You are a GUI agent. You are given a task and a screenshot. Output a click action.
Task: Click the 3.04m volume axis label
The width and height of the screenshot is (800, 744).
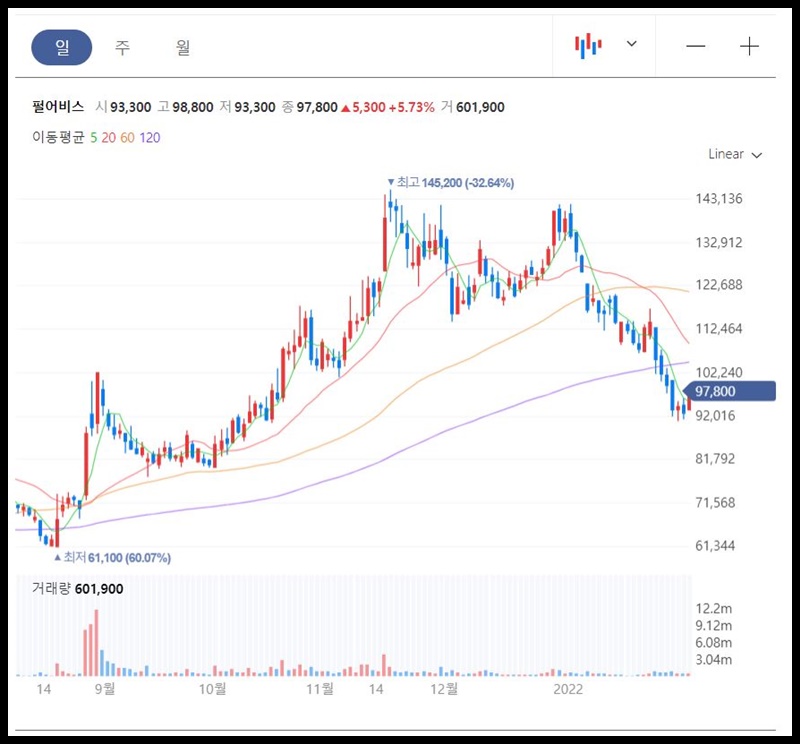click(x=714, y=659)
